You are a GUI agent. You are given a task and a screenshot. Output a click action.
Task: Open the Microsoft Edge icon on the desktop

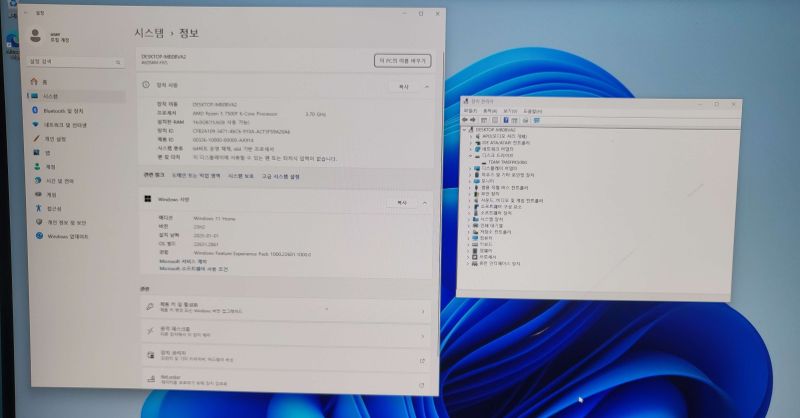click(11, 41)
